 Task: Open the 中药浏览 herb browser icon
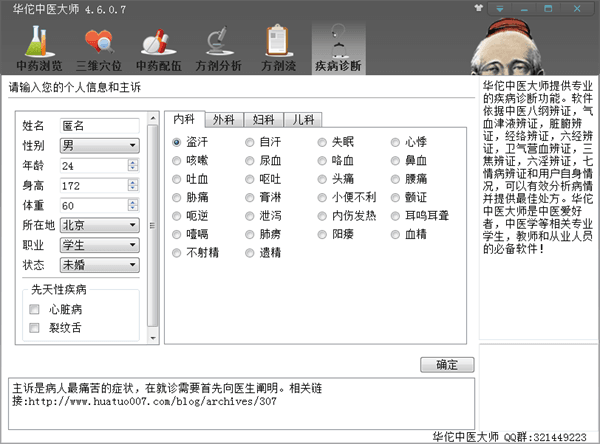pos(37,44)
